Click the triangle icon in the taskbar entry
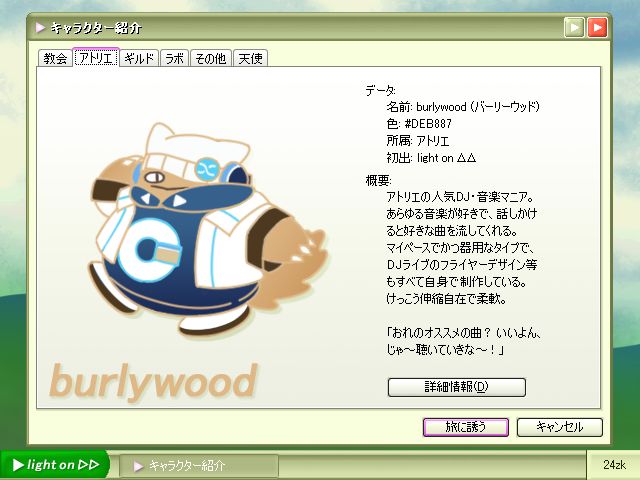This screenshot has height=480, width=640. [138, 466]
